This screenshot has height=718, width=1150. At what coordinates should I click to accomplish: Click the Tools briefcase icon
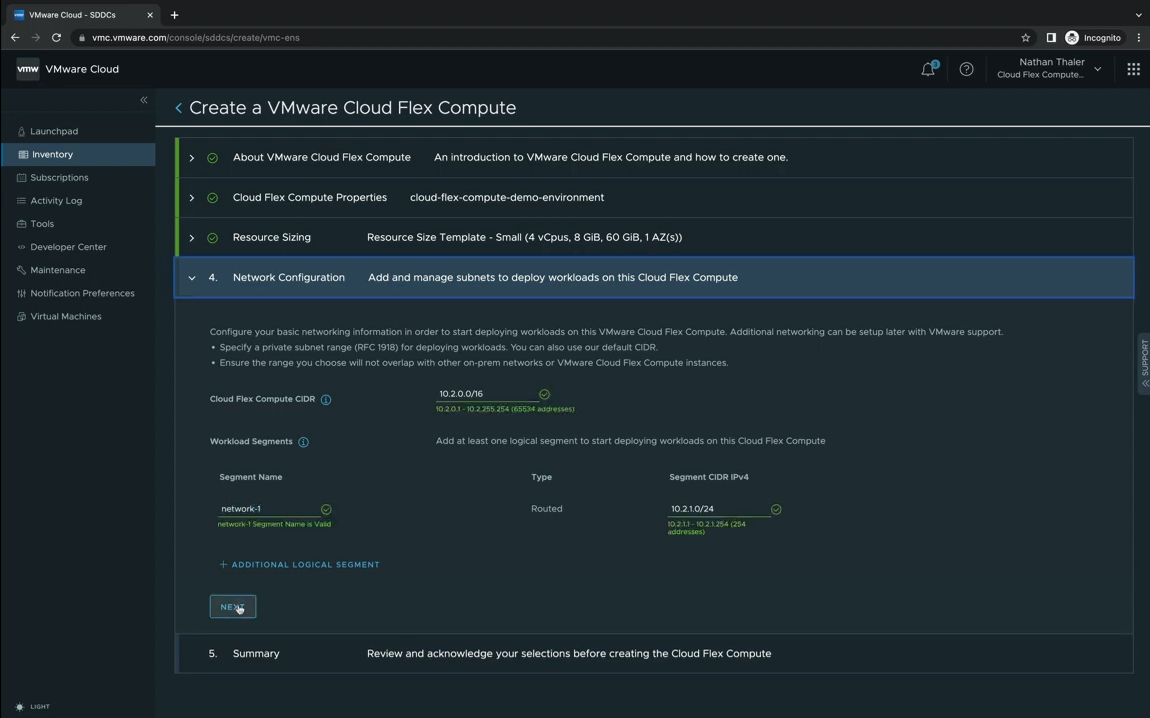pos(21,224)
